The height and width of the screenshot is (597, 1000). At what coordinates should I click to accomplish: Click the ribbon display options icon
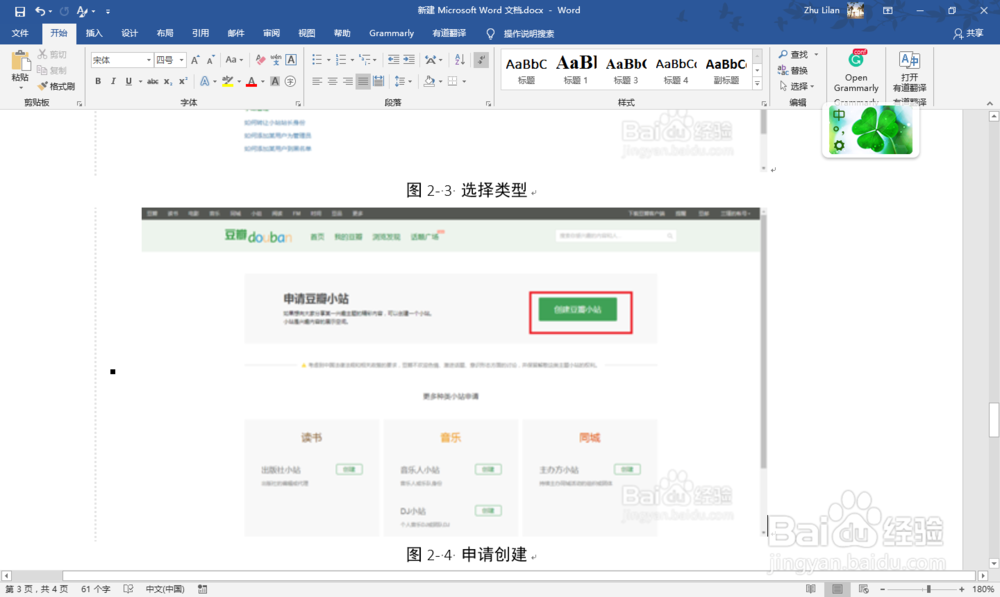point(888,11)
